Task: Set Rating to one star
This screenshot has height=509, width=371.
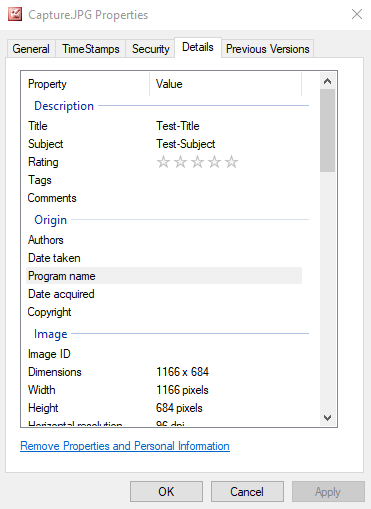Action: point(163,162)
